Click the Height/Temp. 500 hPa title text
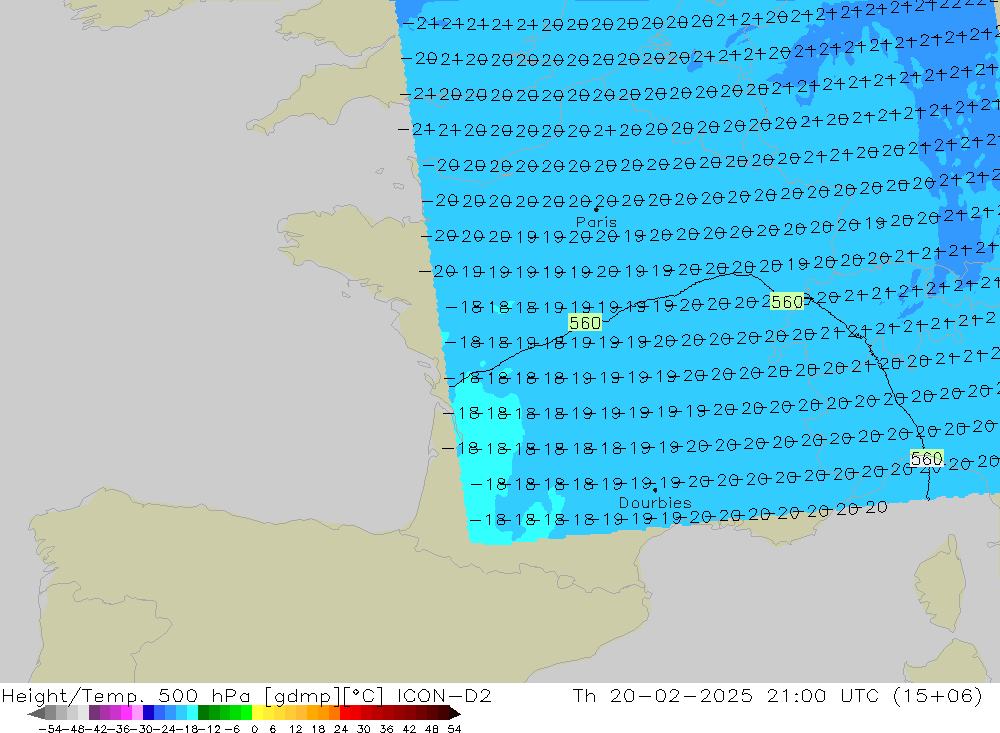 click(126, 695)
